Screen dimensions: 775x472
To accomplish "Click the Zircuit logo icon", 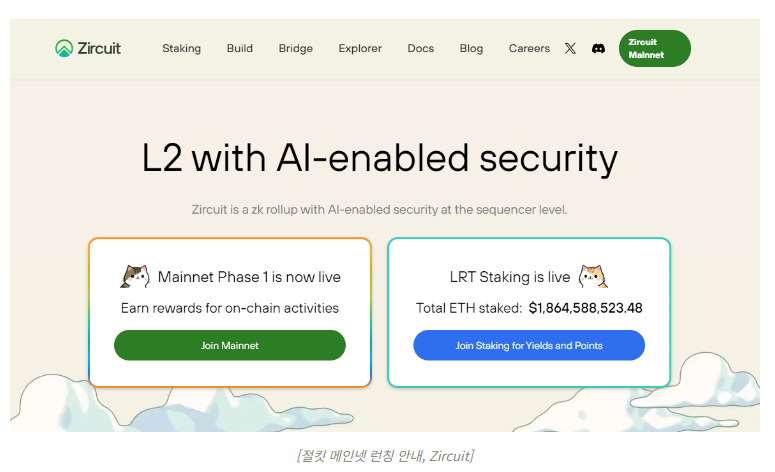I will tap(64, 48).
